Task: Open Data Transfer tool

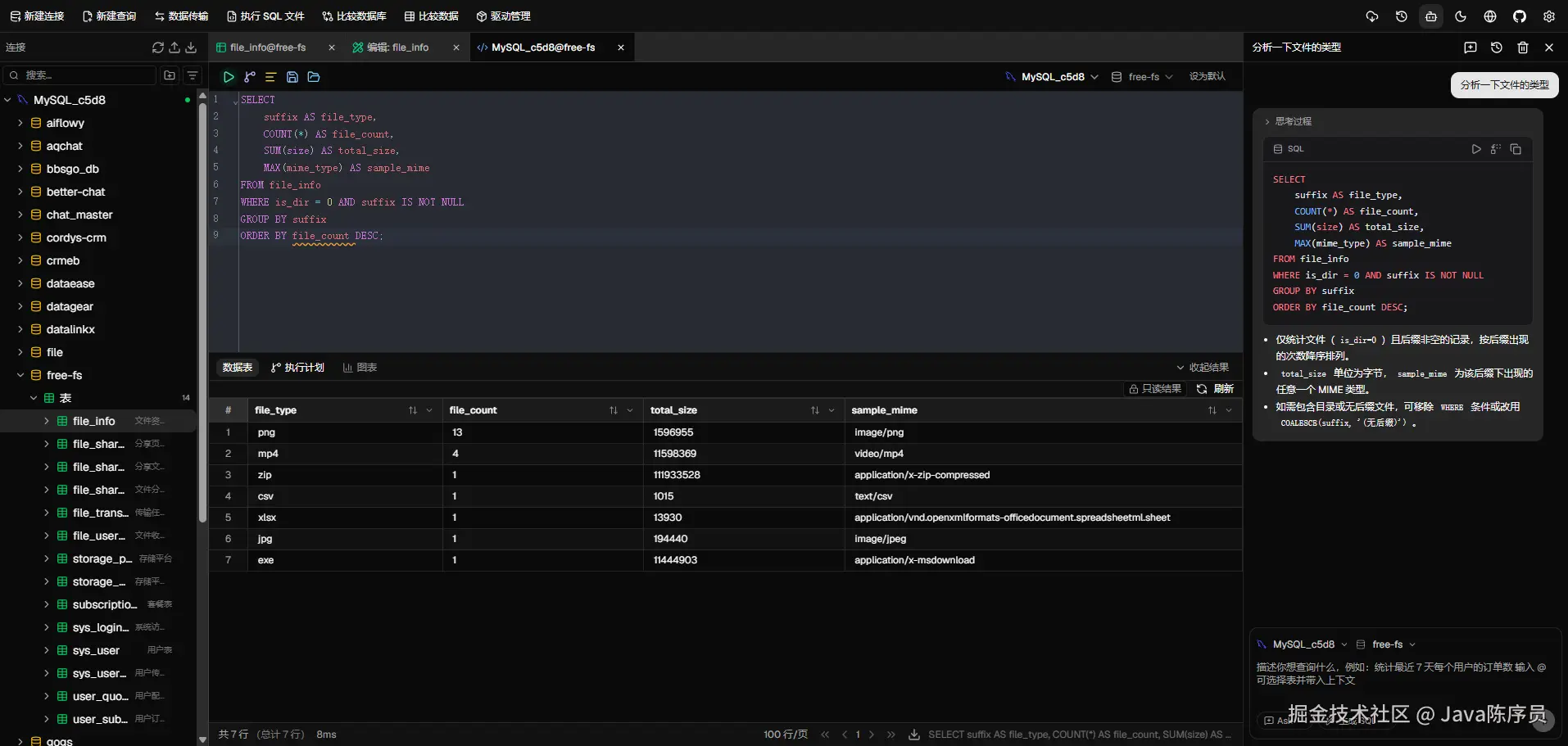Action: (x=181, y=16)
